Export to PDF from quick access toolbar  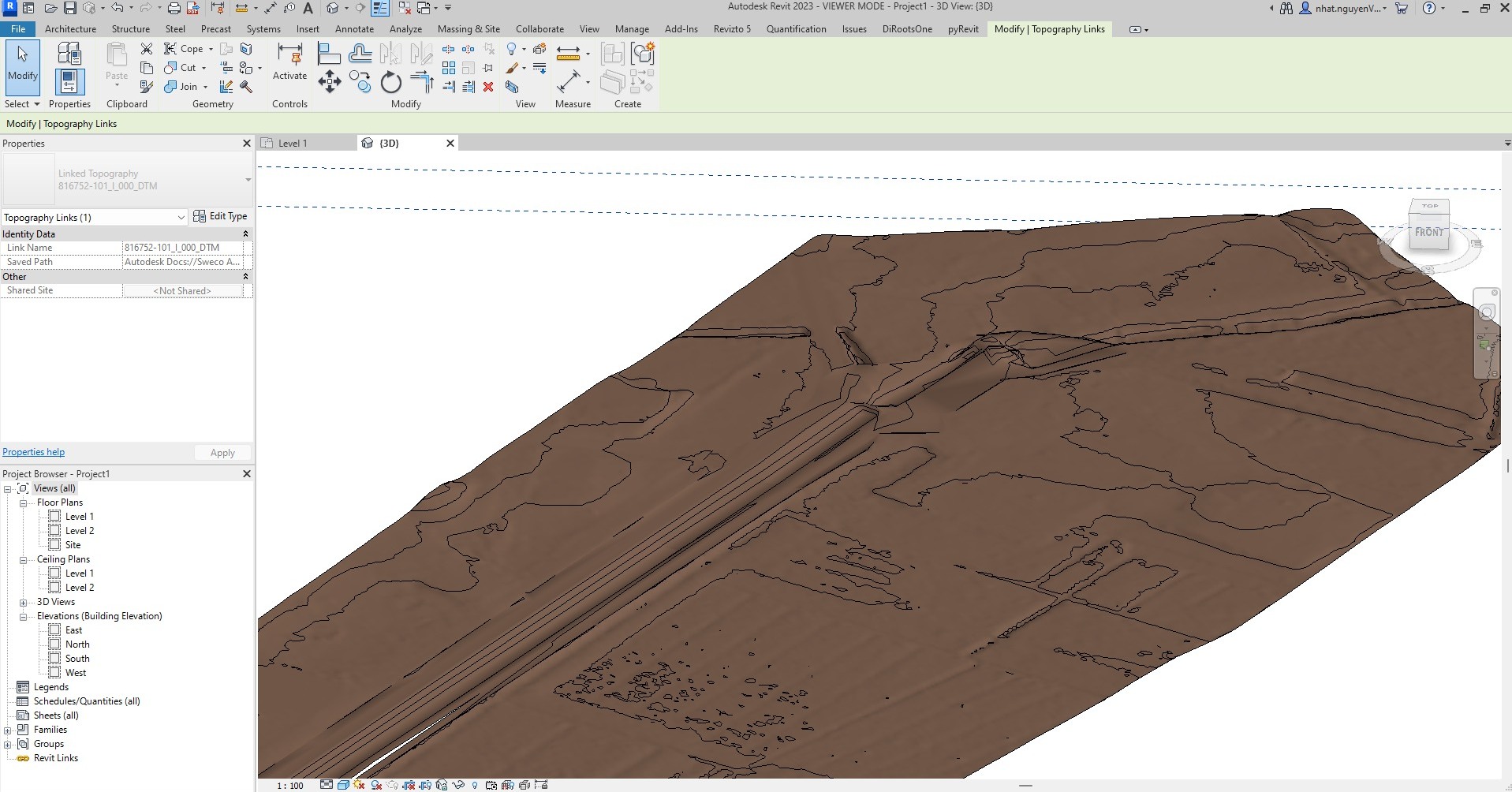pyautogui.click(x=192, y=8)
